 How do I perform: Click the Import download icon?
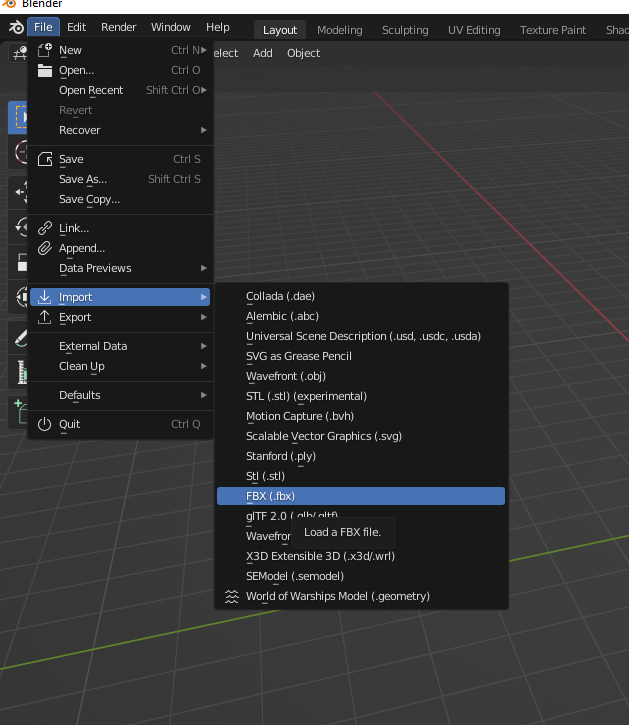(44, 297)
